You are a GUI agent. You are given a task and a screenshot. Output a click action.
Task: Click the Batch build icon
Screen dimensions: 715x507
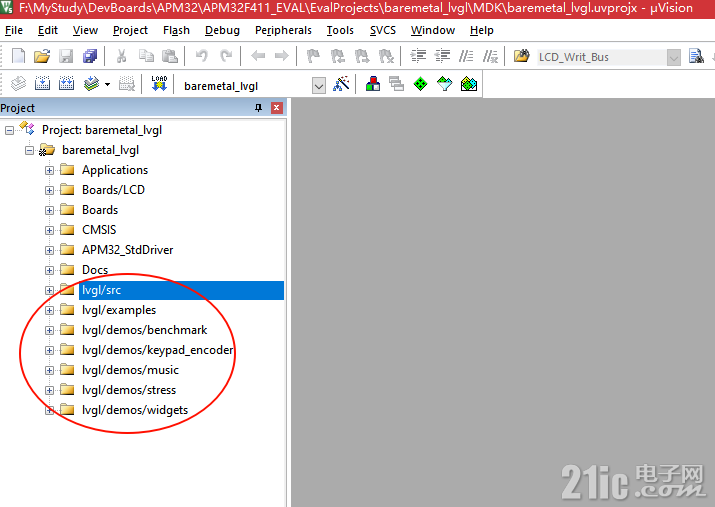coord(91,84)
